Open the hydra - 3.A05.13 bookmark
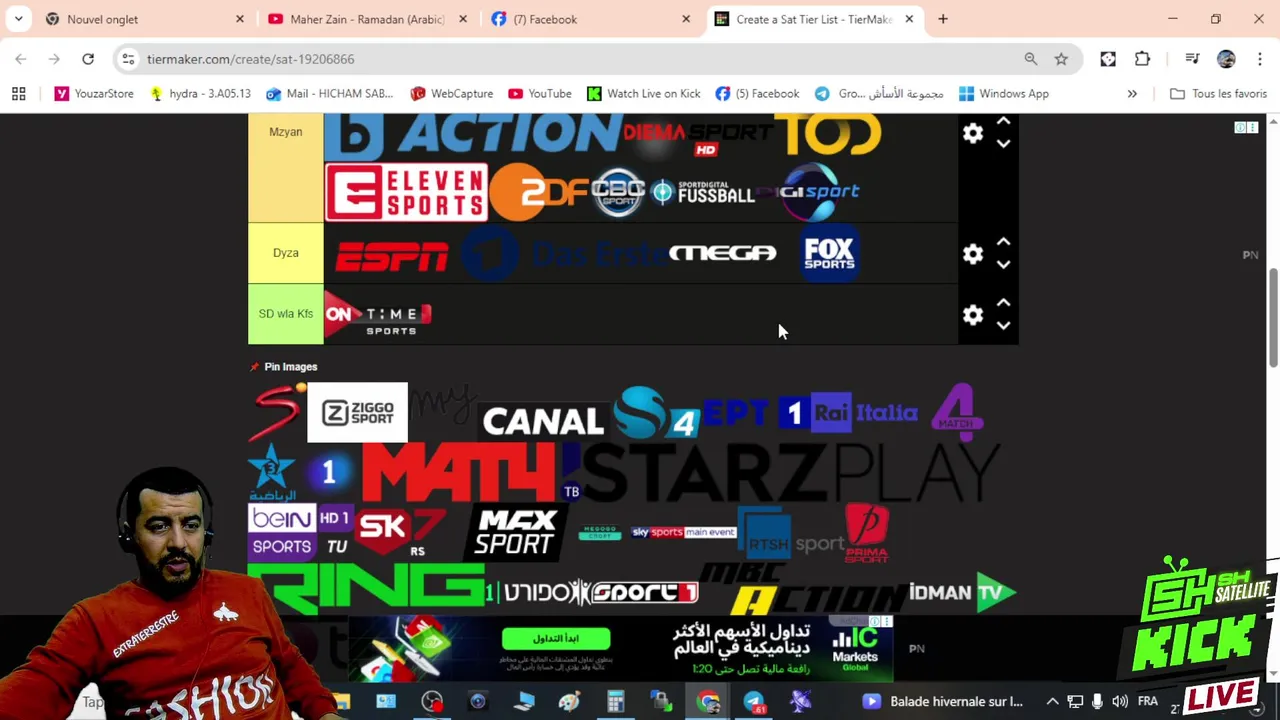1280x720 pixels. 199,93
